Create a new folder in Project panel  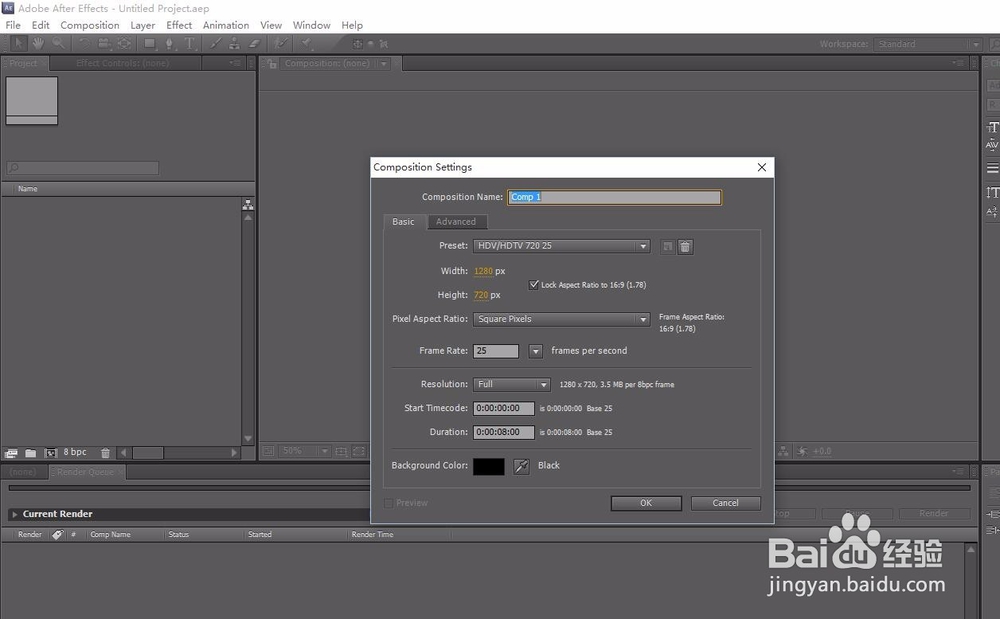coord(30,453)
